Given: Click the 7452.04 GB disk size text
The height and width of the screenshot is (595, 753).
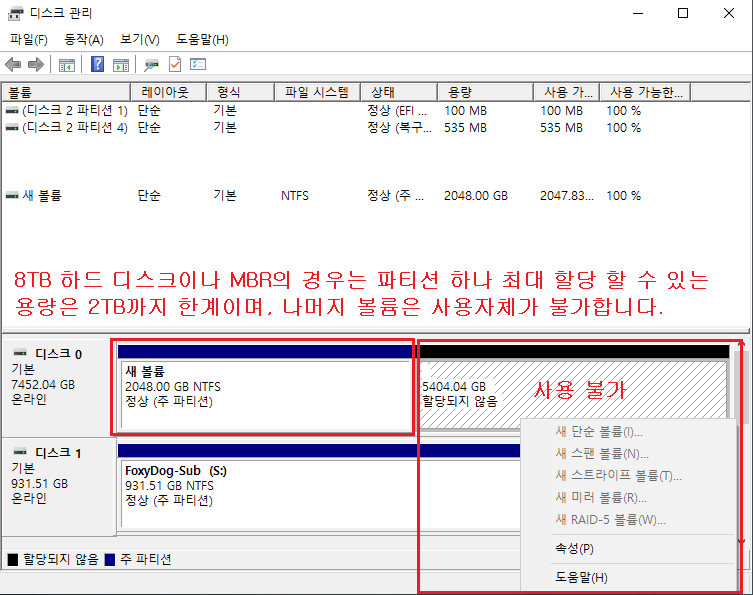Looking at the screenshot, I should click(43, 385).
